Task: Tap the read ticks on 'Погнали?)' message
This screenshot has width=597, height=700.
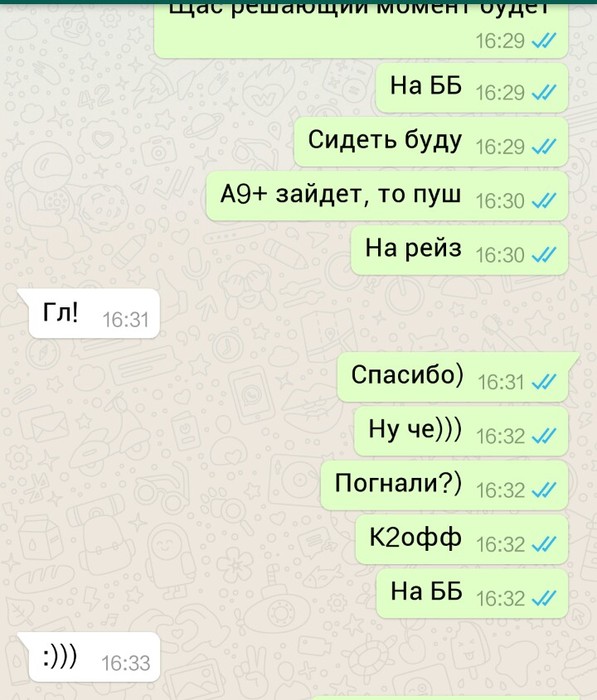Action: tap(544, 490)
